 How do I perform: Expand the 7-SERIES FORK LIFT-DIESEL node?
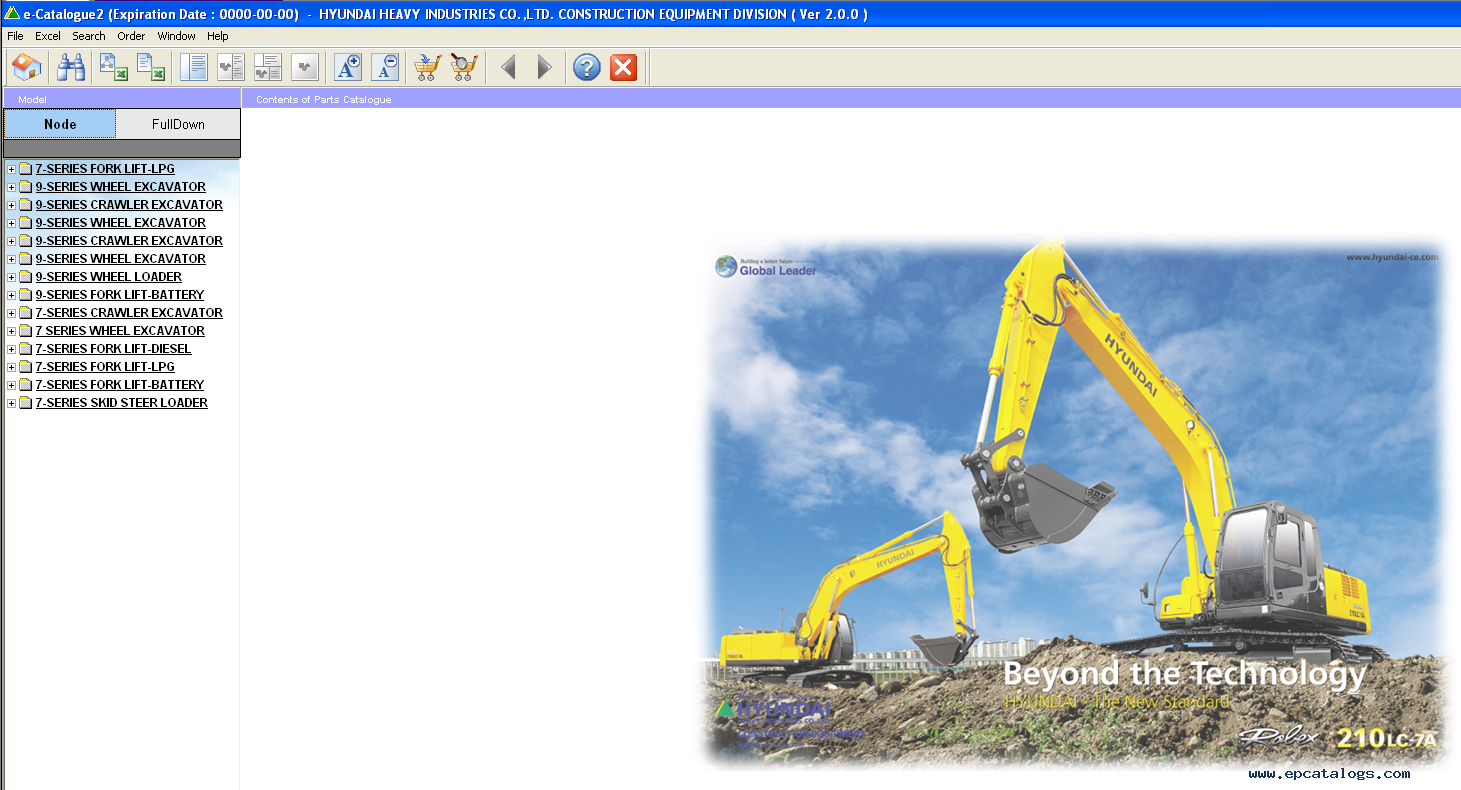12,349
